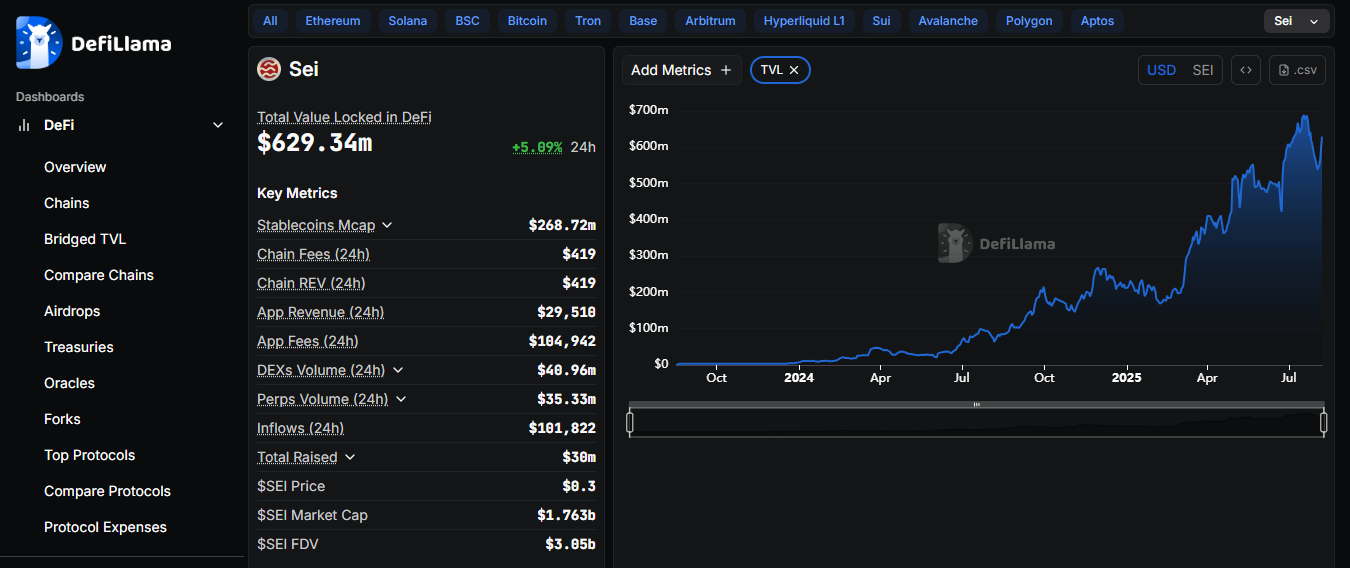The width and height of the screenshot is (1350, 568).
Task: Select the Aptos chain tab
Action: coord(1097,21)
